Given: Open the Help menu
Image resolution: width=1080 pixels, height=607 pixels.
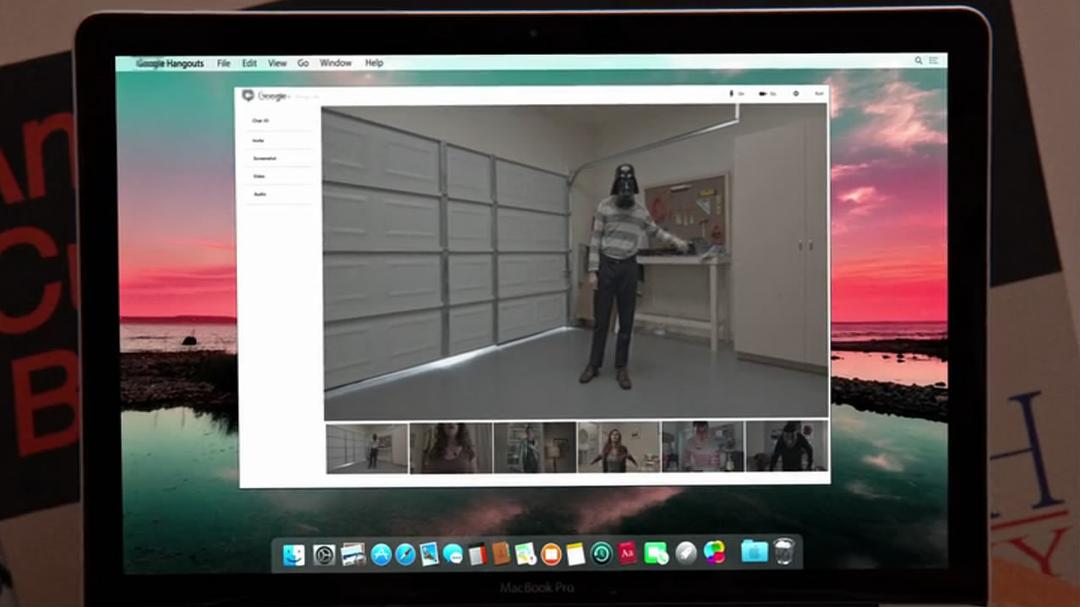Looking at the screenshot, I should [374, 63].
